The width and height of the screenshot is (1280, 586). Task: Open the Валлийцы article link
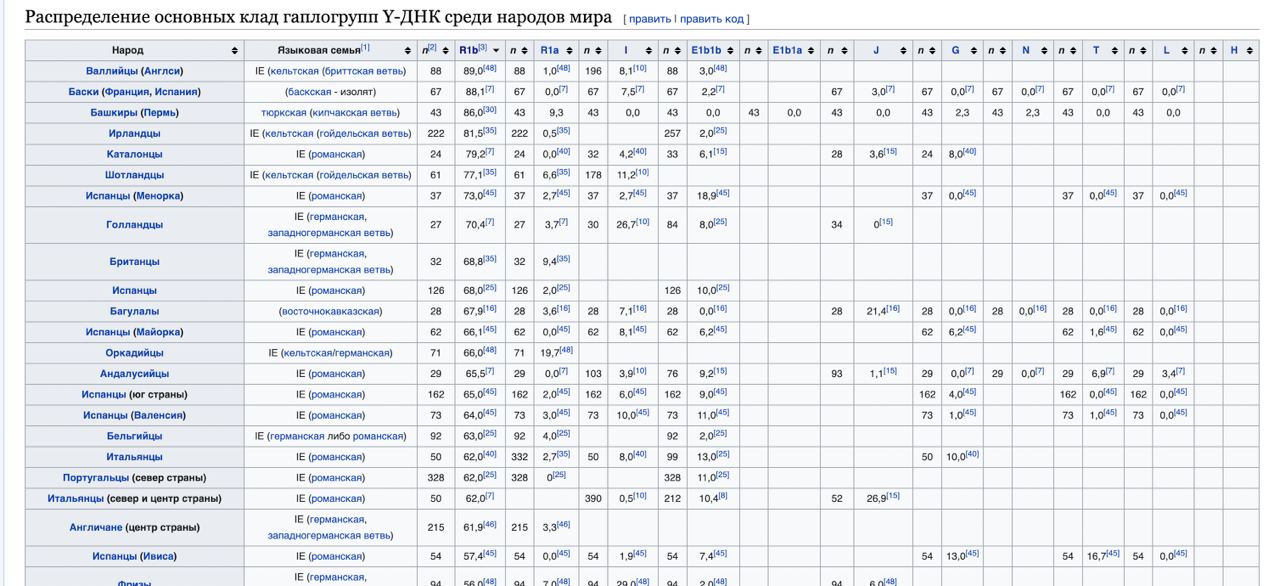coord(110,71)
